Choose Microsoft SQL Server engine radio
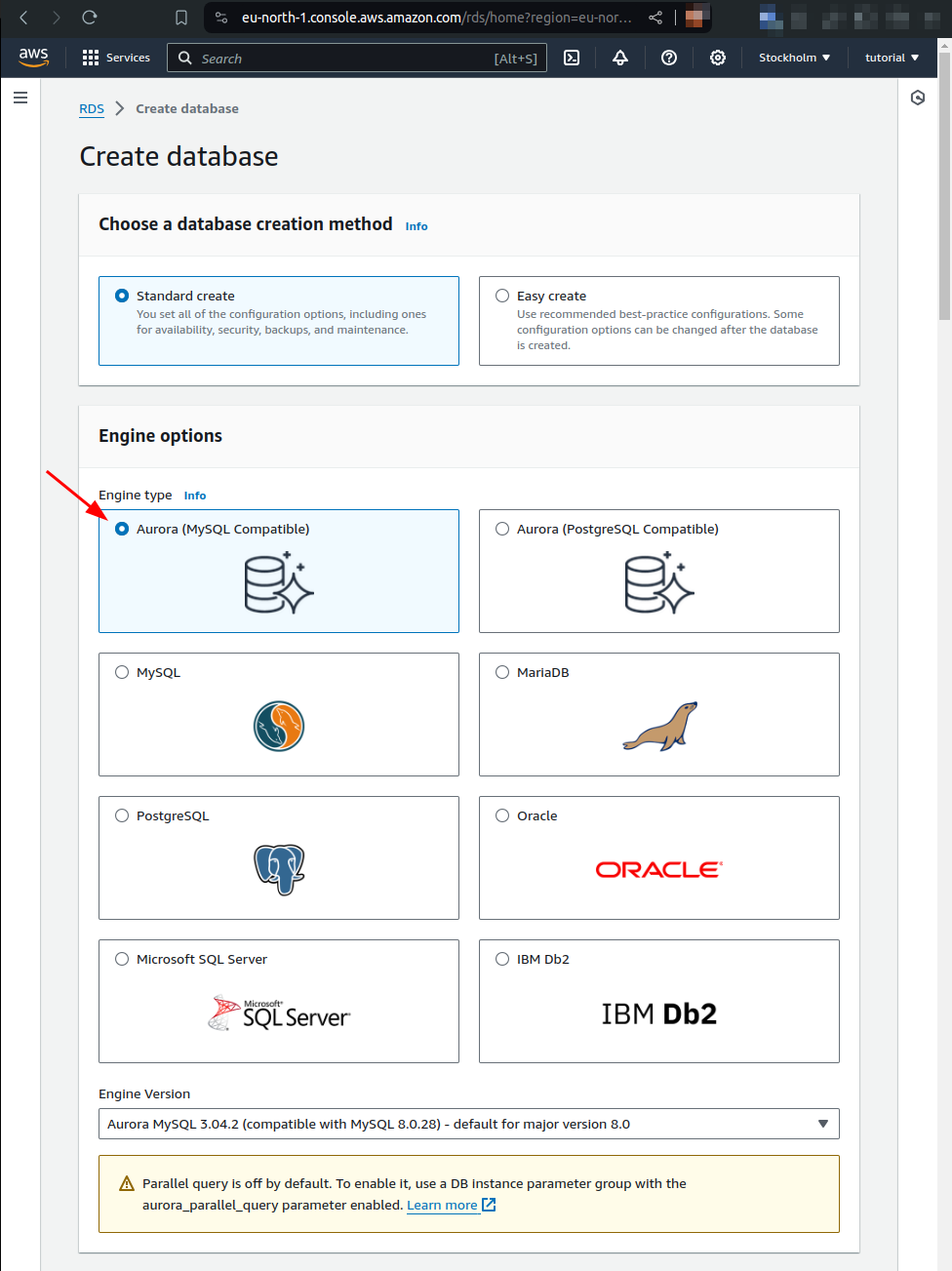Image resolution: width=952 pixels, height=1271 pixels. point(122,959)
